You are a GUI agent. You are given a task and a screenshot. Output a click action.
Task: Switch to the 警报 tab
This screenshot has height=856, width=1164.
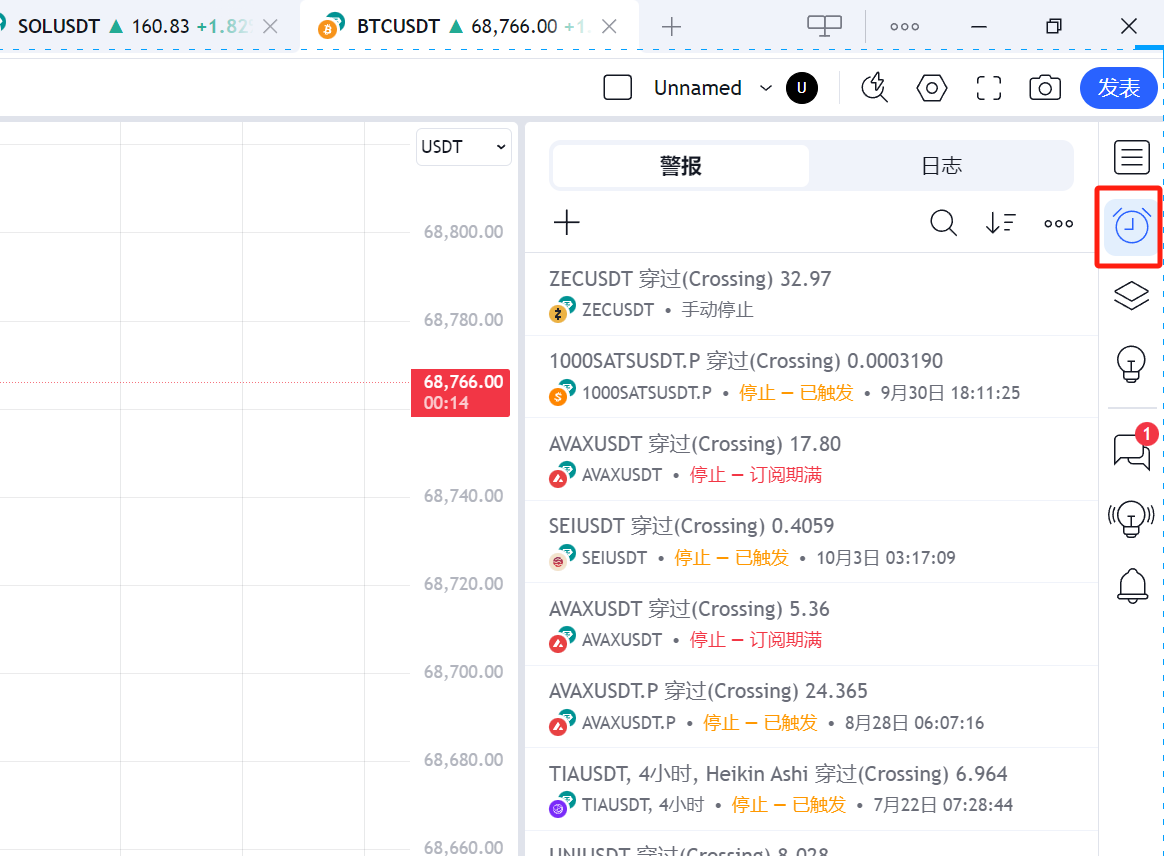(x=681, y=166)
